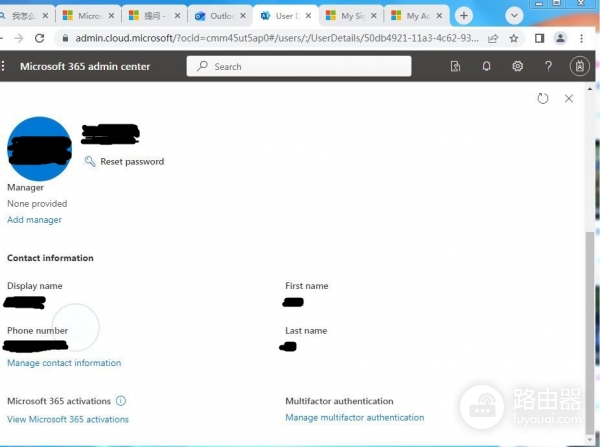Open the document icon in admin header

tap(455, 66)
